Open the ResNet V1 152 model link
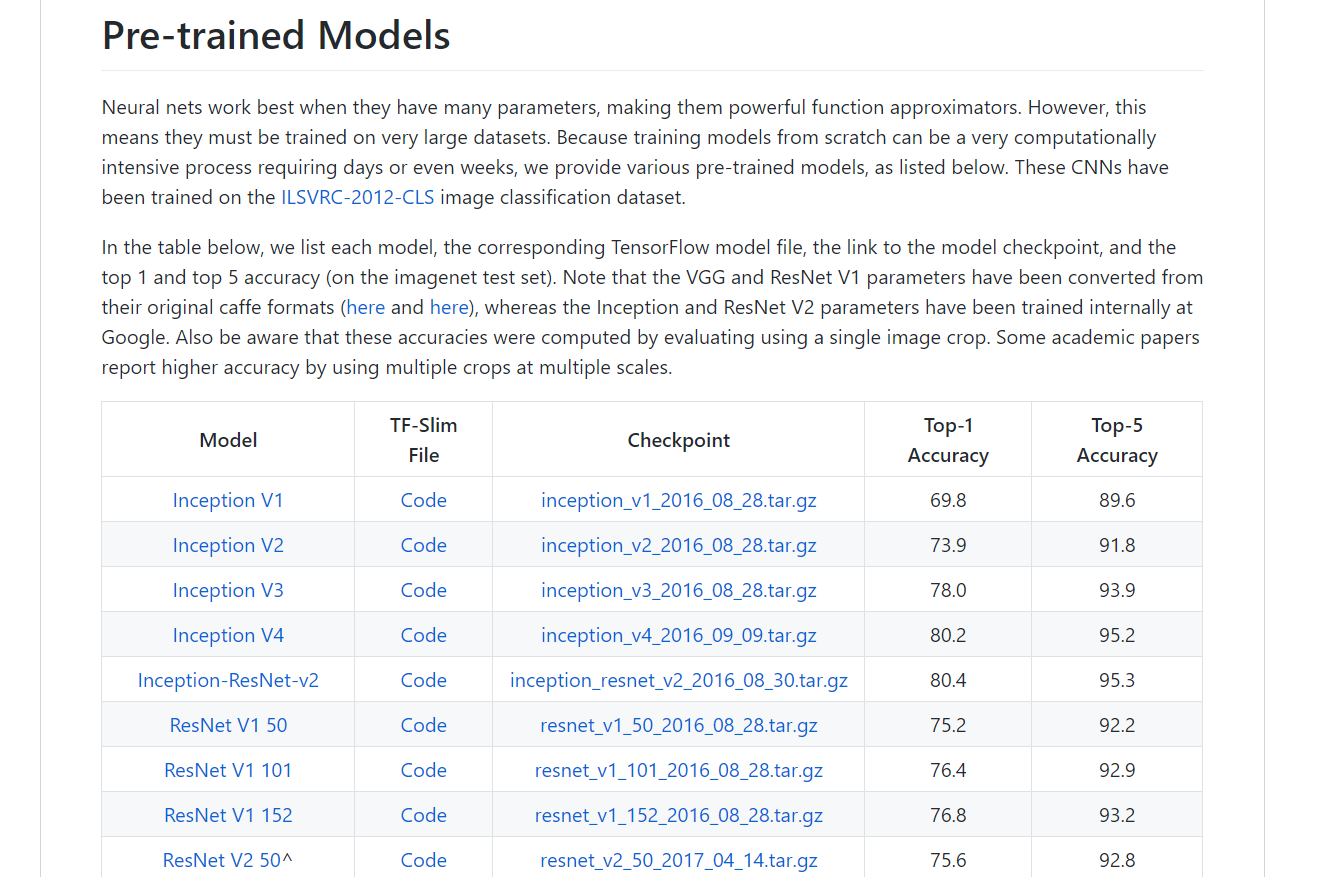1344x877 pixels. 228,815
